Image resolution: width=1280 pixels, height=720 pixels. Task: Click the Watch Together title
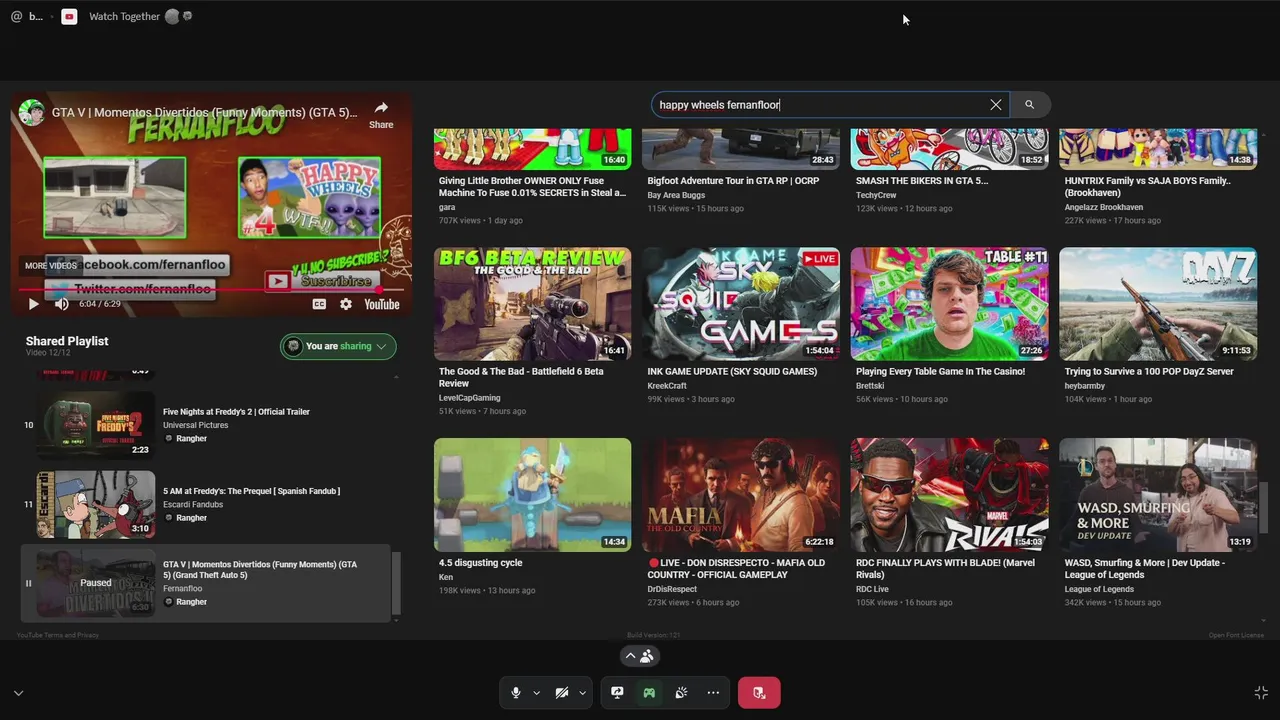[x=124, y=16]
